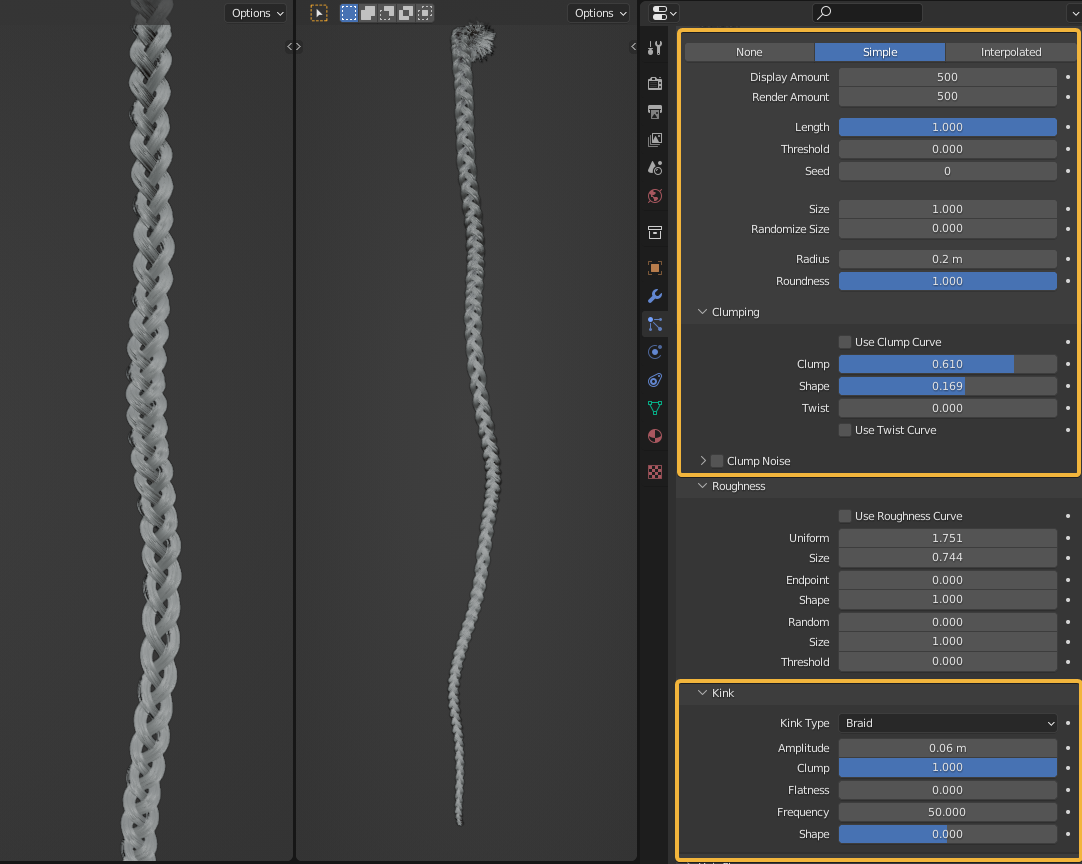Open the Texture properties checker icon

click(654, 471)
